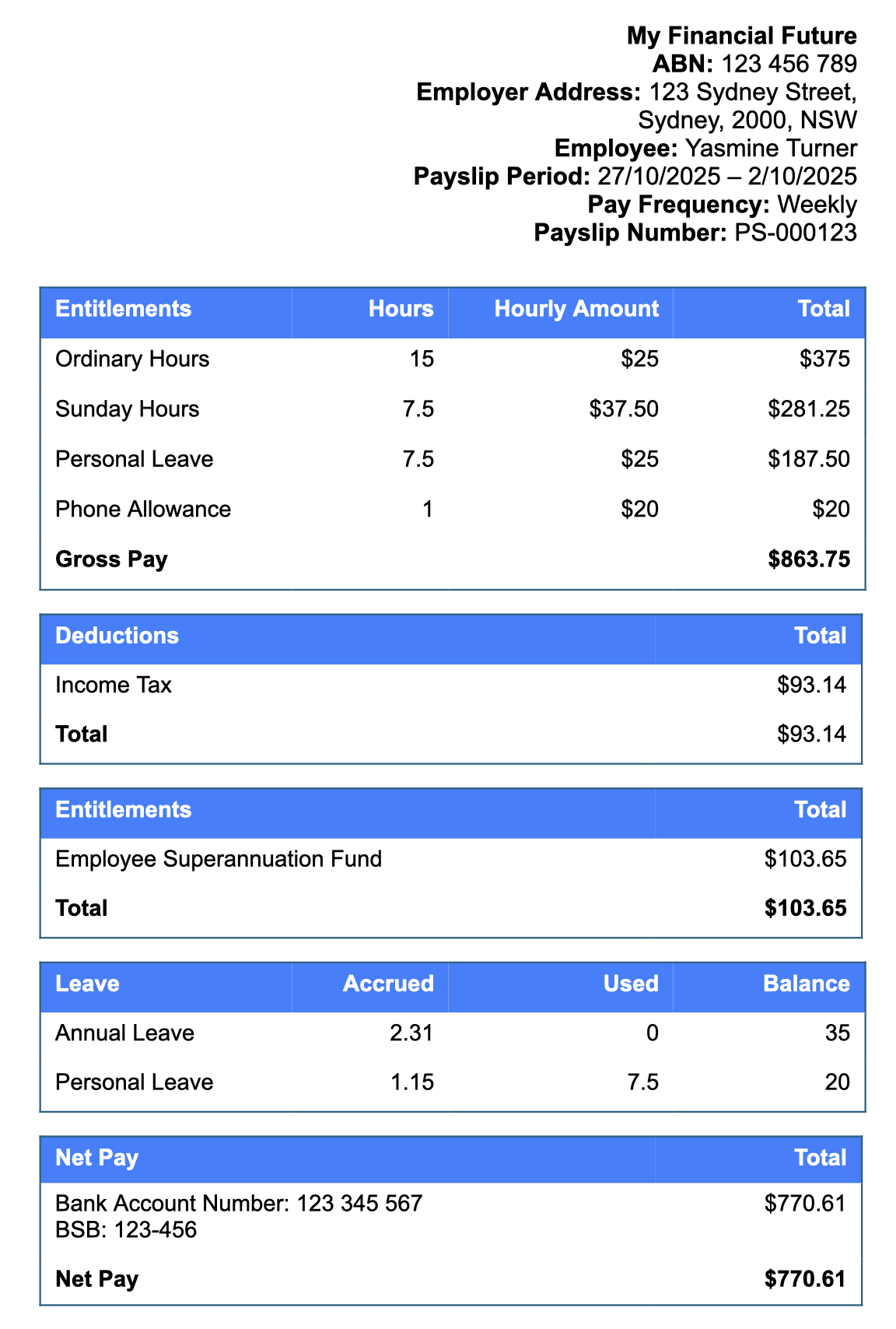Click the bold Net Pay amount $770.61

tap(805, 1279)
